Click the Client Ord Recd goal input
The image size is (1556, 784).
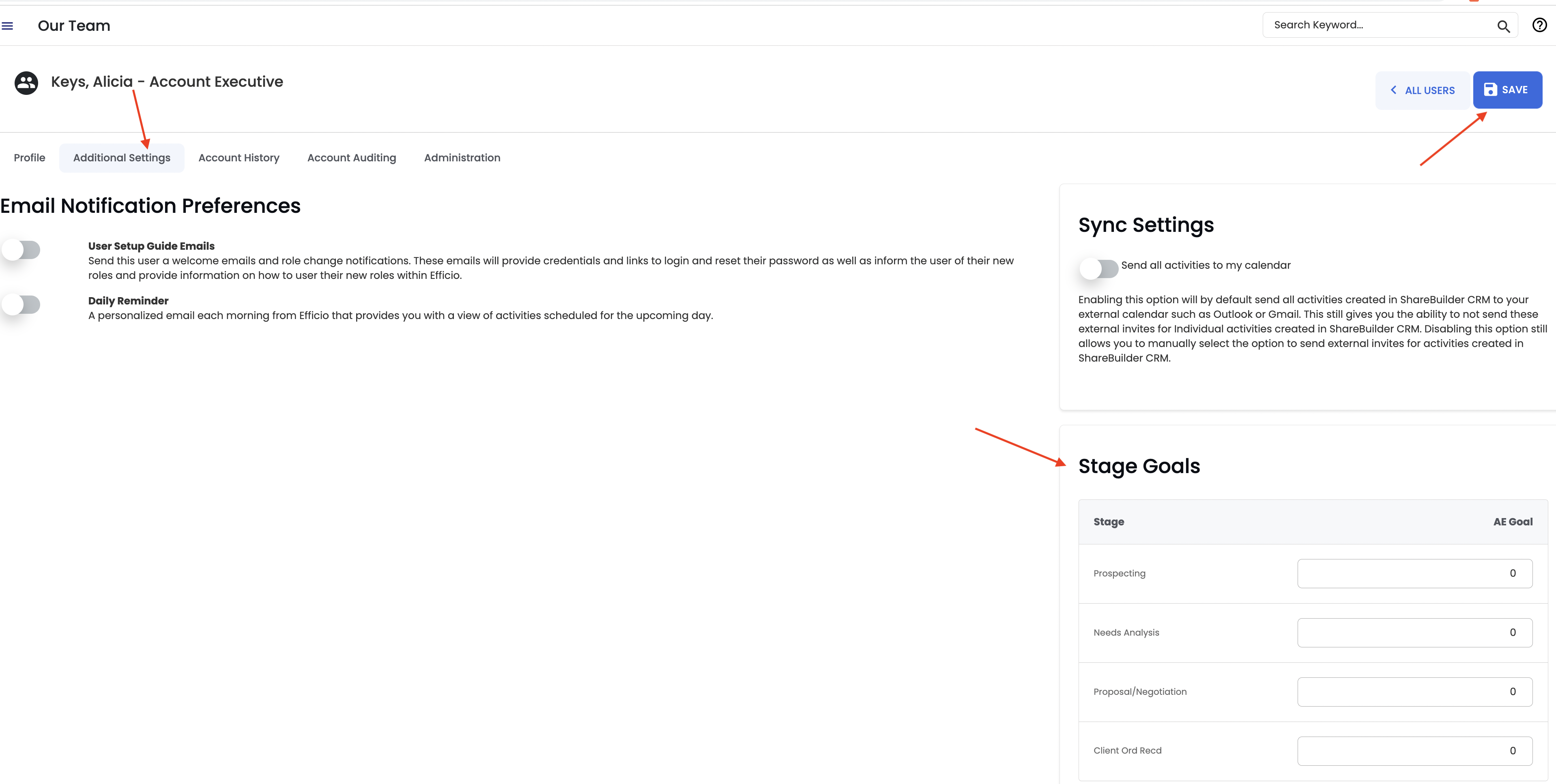coord(1415,751)
